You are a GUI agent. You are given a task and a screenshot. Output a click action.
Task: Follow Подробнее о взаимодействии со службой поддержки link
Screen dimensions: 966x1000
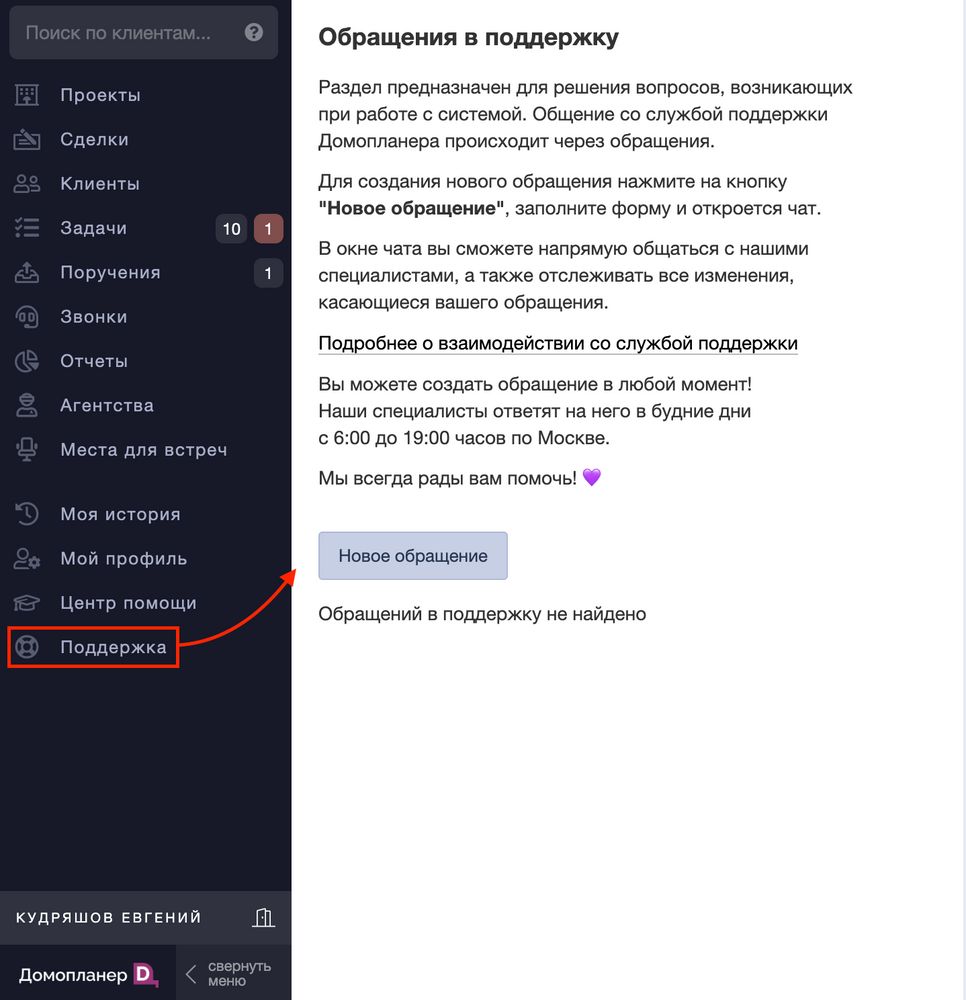click(x=558, y=343)
